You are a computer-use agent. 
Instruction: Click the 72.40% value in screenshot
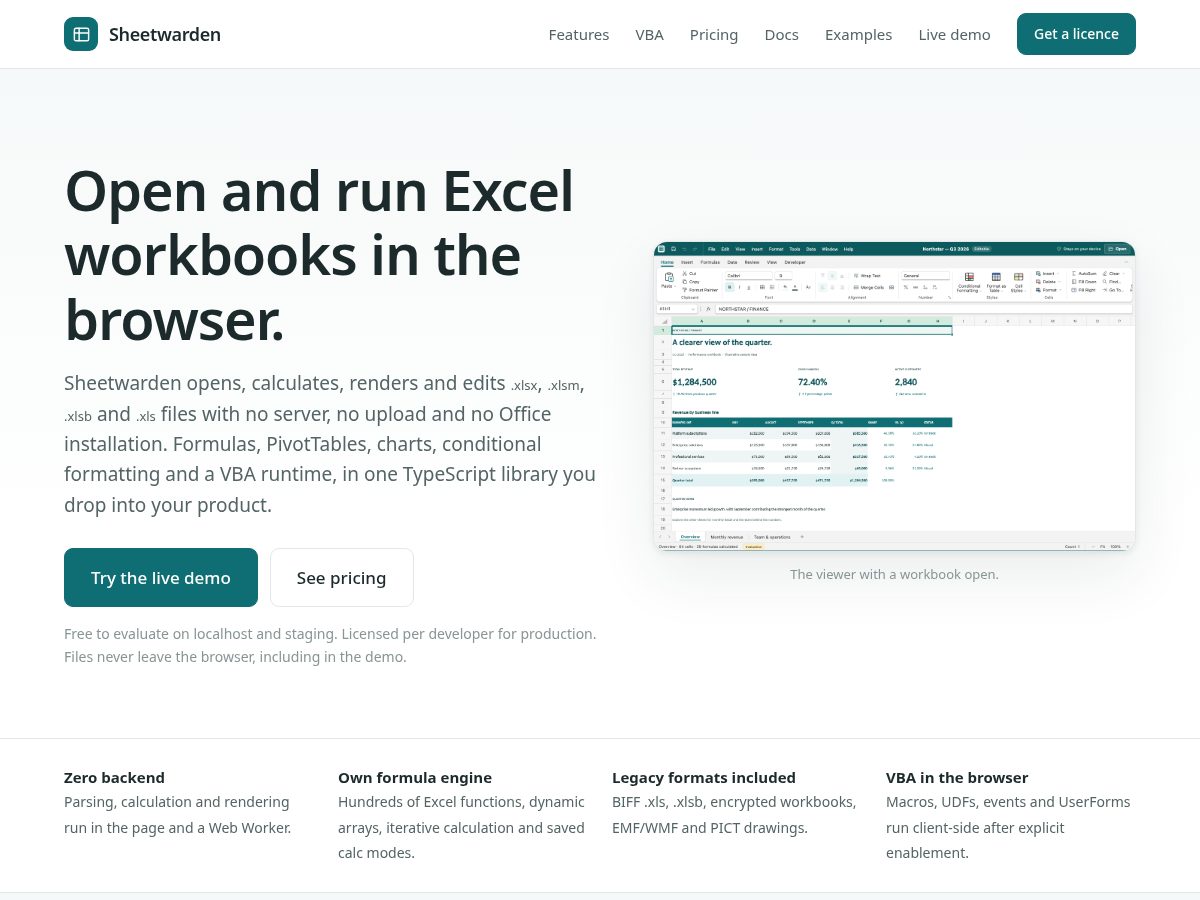click(x=812, y=382)
